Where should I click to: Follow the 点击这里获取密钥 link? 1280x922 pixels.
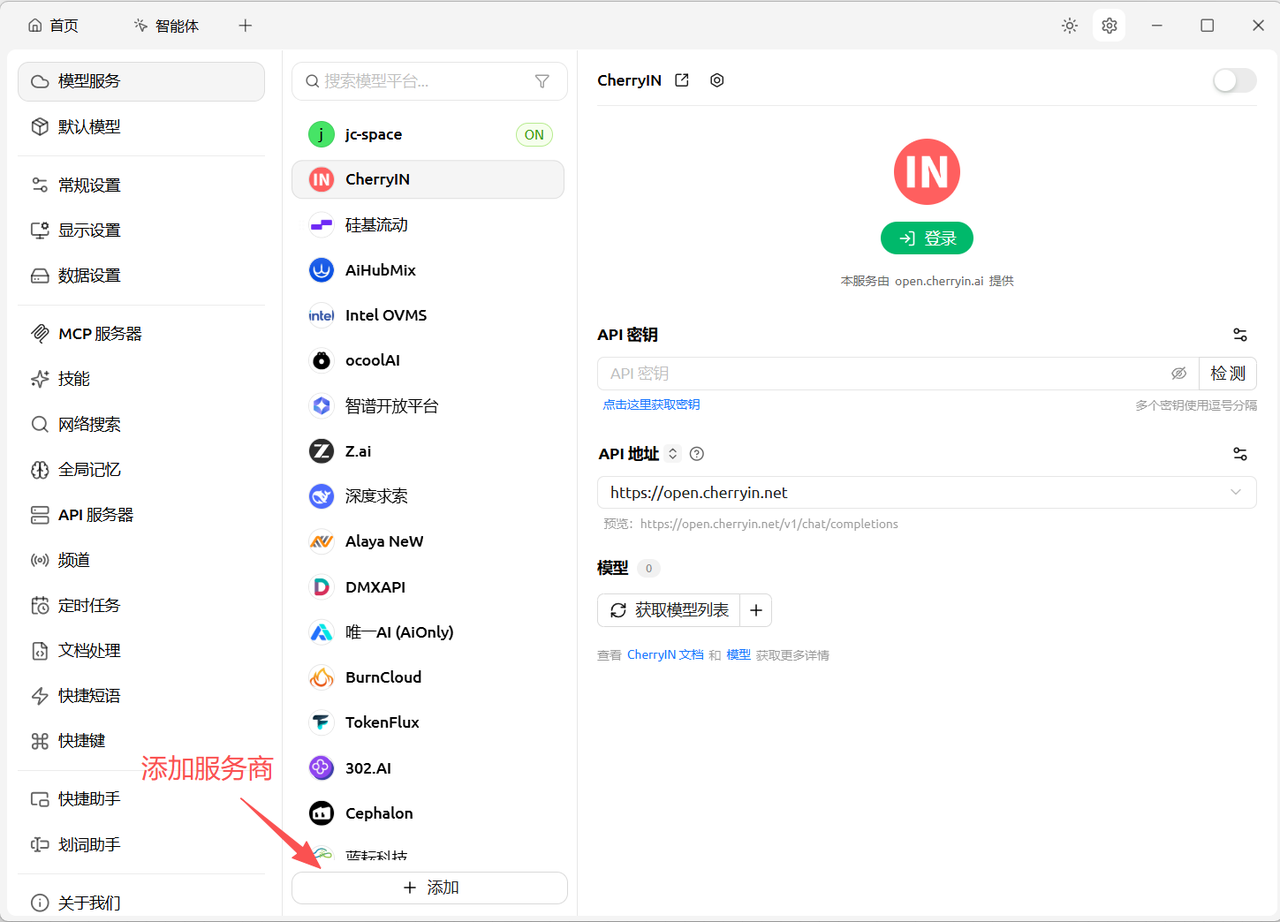(x=651, y=404)
